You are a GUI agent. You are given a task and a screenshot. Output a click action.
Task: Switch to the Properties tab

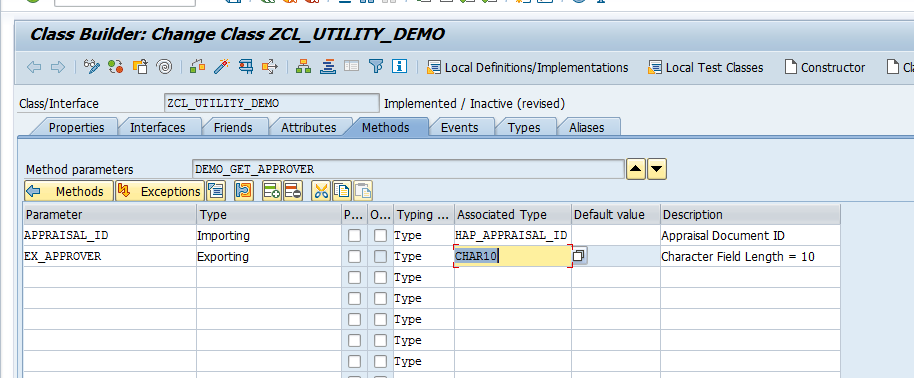click(x=76, y=127)
